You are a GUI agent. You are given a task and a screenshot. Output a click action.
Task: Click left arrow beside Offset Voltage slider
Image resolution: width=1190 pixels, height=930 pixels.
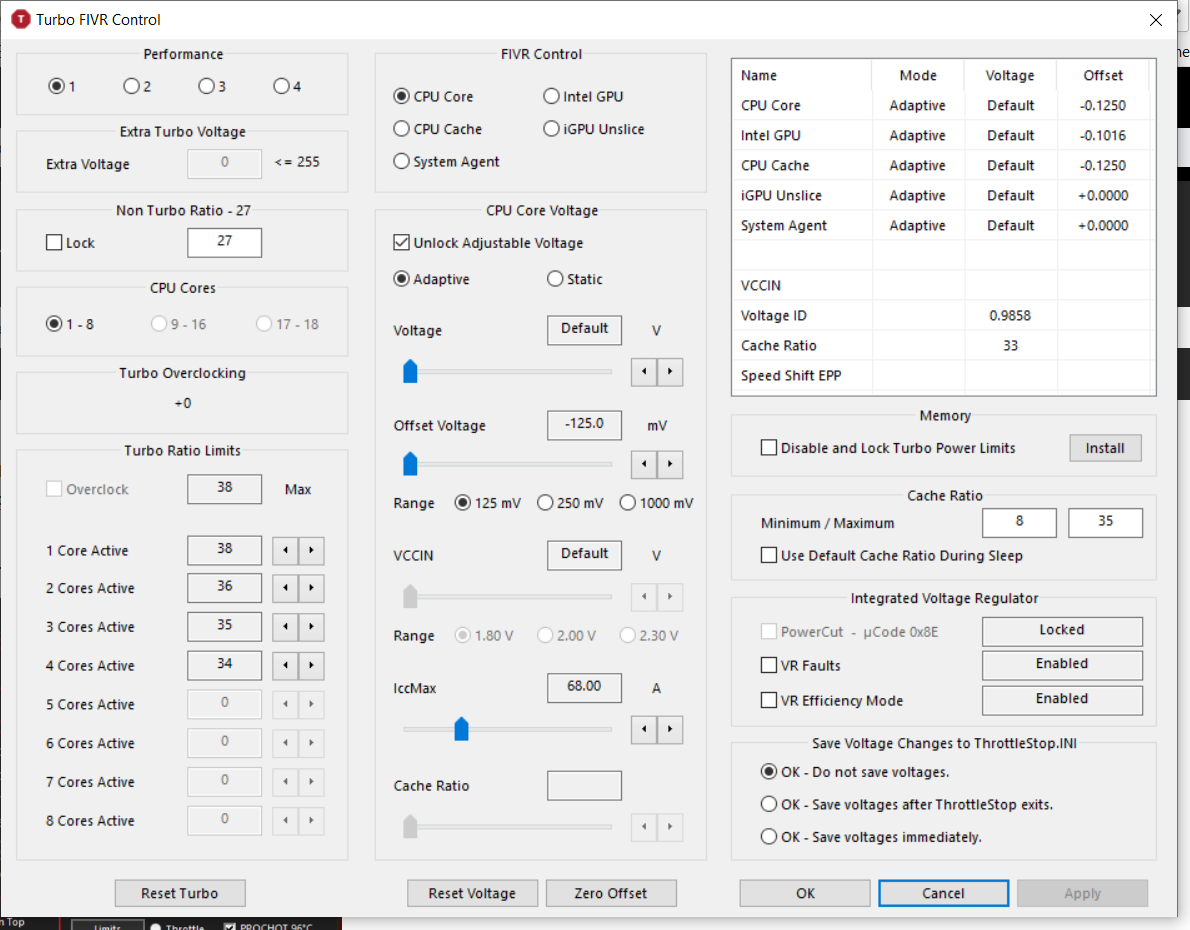pos(644,464)
